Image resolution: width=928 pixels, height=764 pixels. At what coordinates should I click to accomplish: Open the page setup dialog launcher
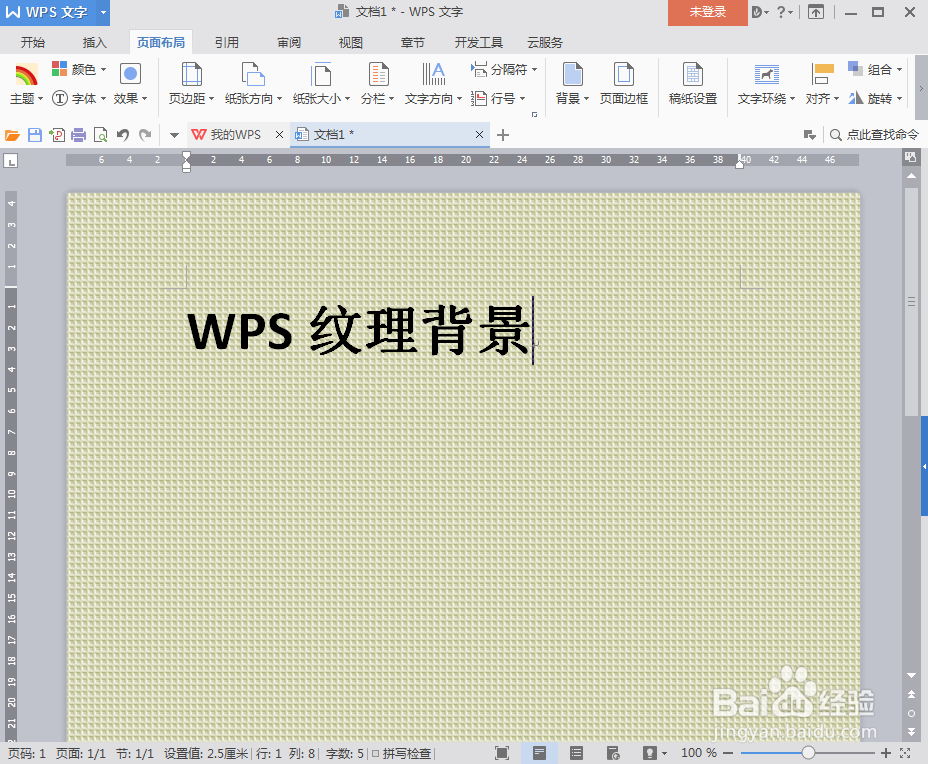coord(534,114)
